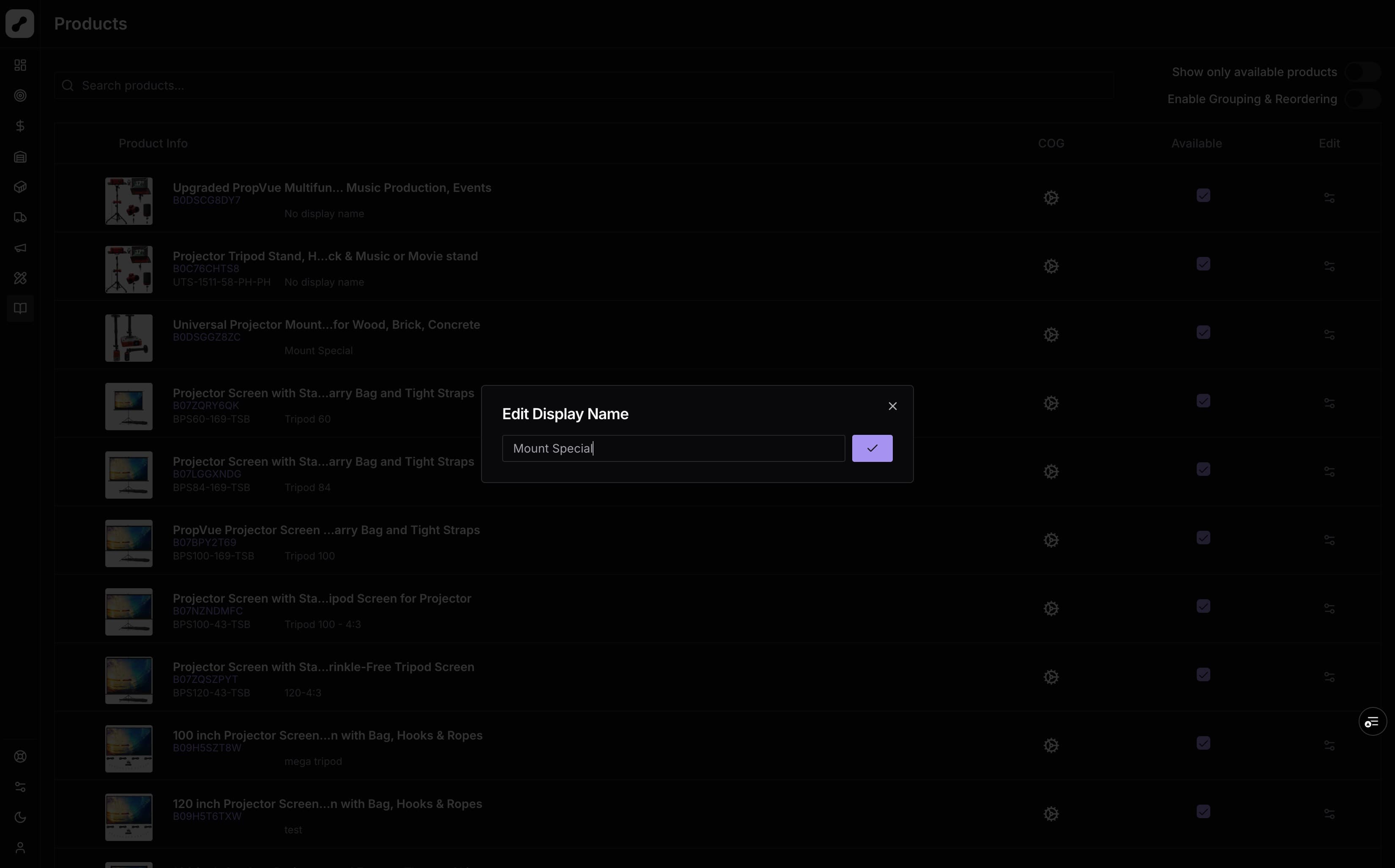Open the delivery truck icon in sidebar
Viewport: 1395px width, 868px height.
pyautogui.click(x=20, y=218)
